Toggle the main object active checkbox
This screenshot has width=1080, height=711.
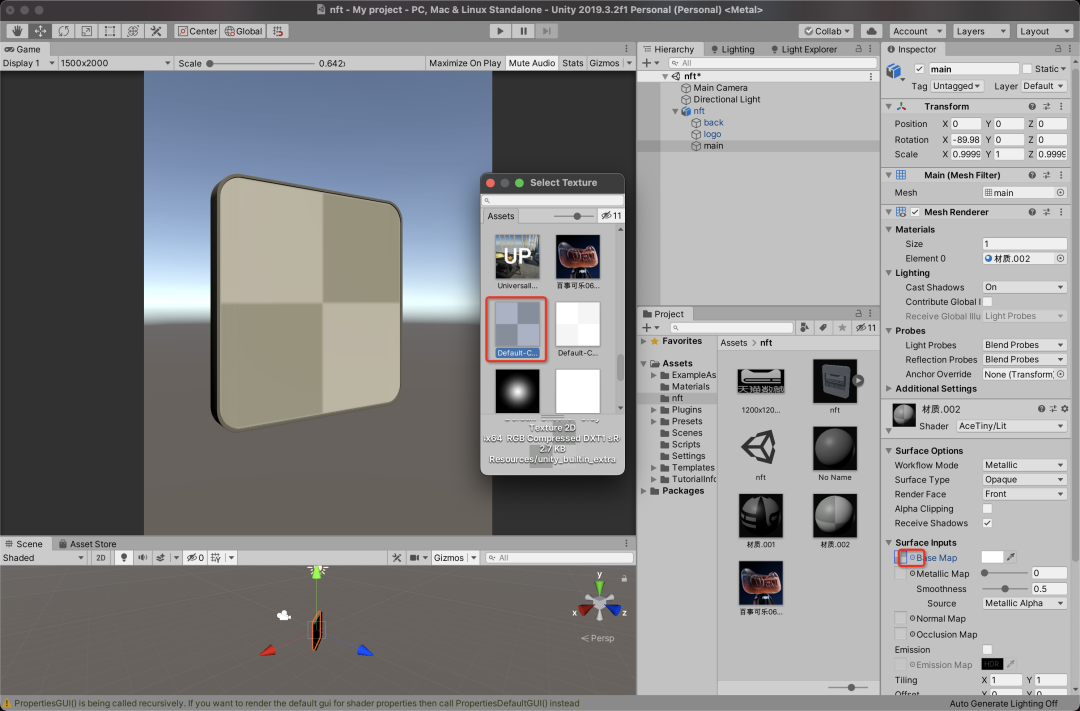[919, 69]
